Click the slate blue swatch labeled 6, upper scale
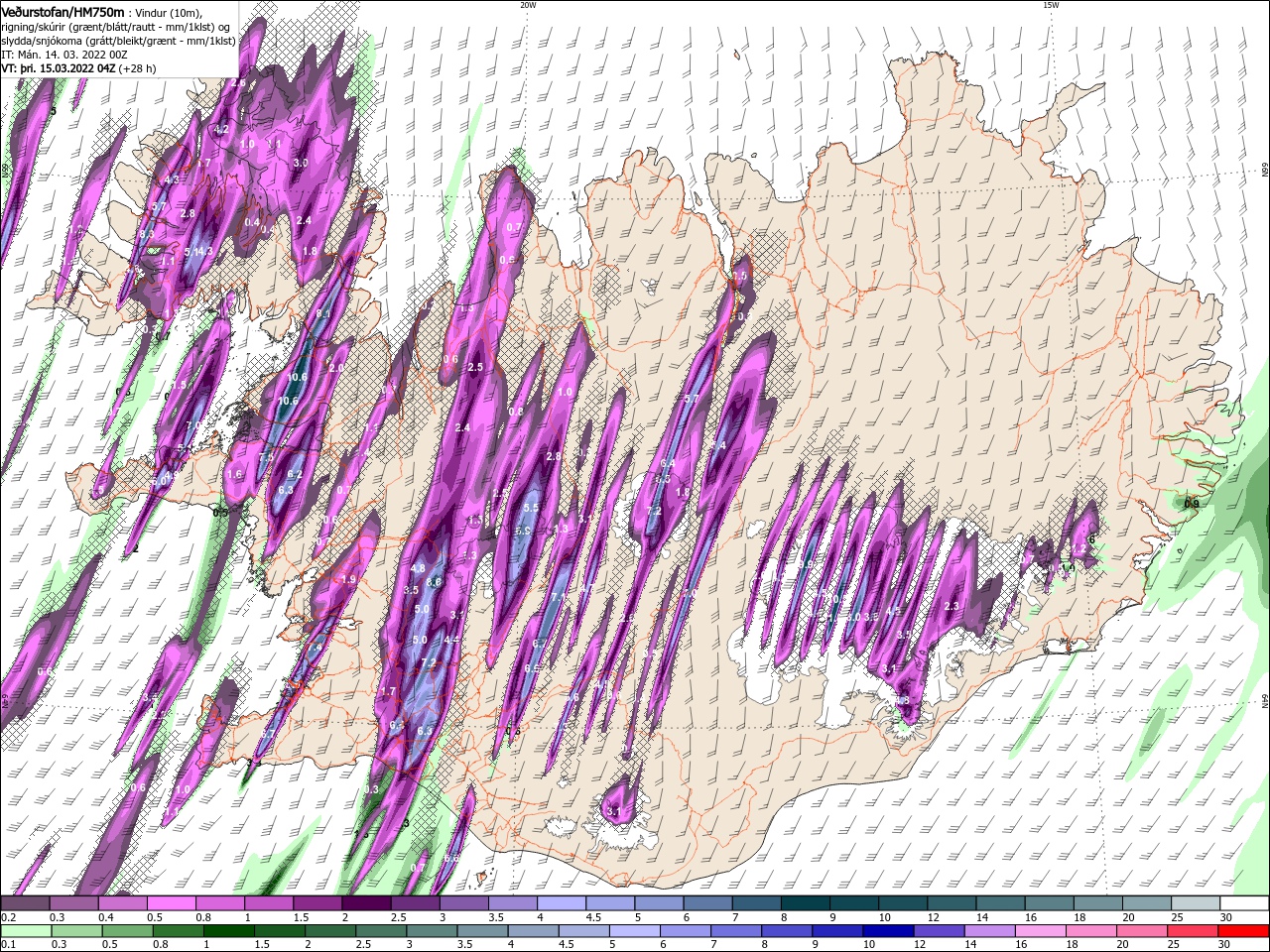1270x952 pixels. click(708, 903)
